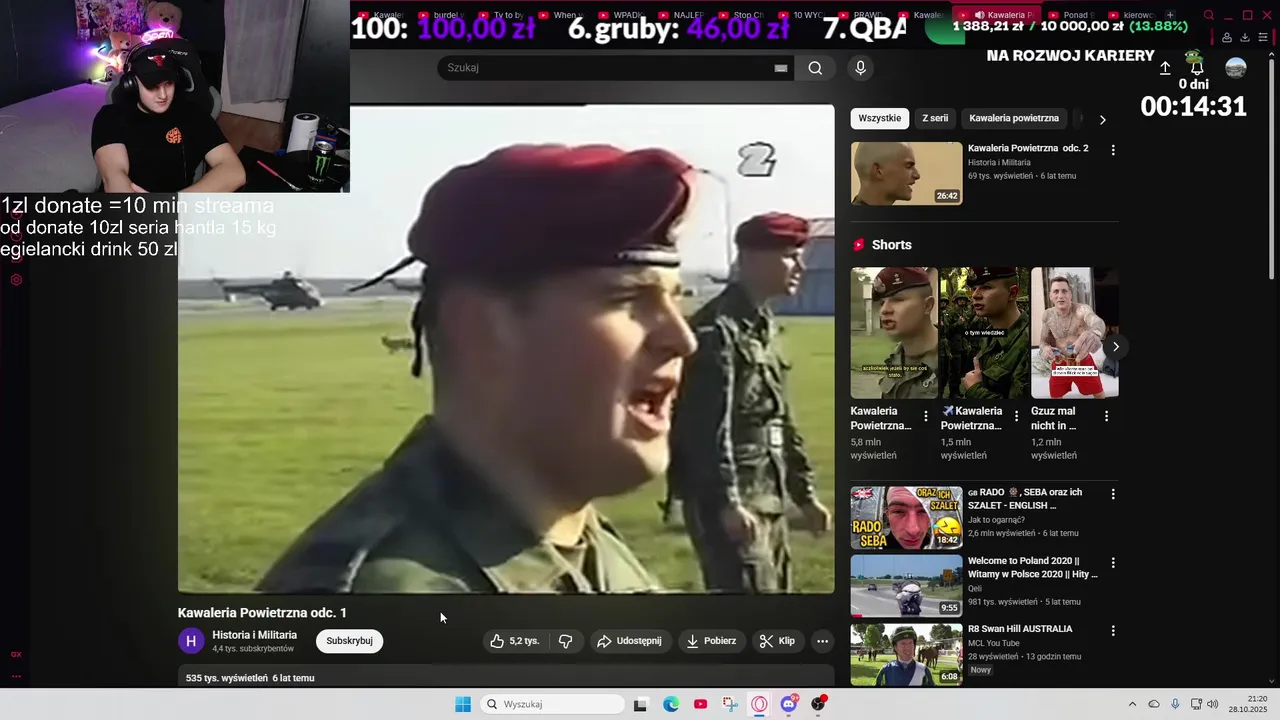
Task: Open the Gzuz mal nicht short thumbnail
Action: [x=1075, y=333]
